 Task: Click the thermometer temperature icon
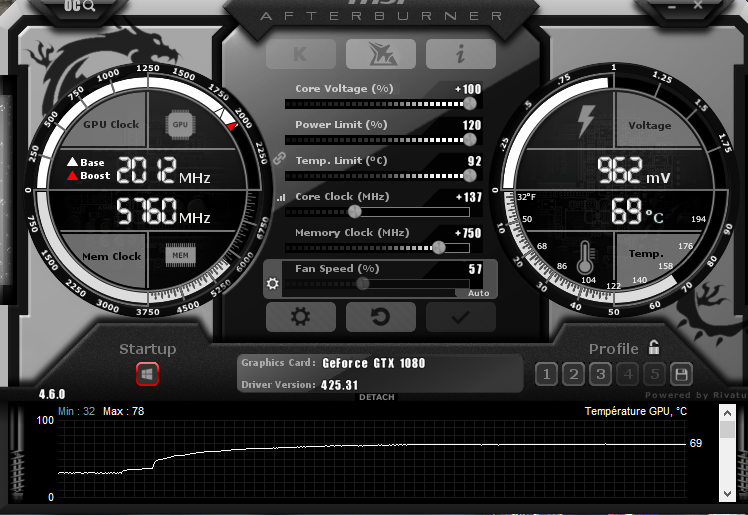coord(585,258)
